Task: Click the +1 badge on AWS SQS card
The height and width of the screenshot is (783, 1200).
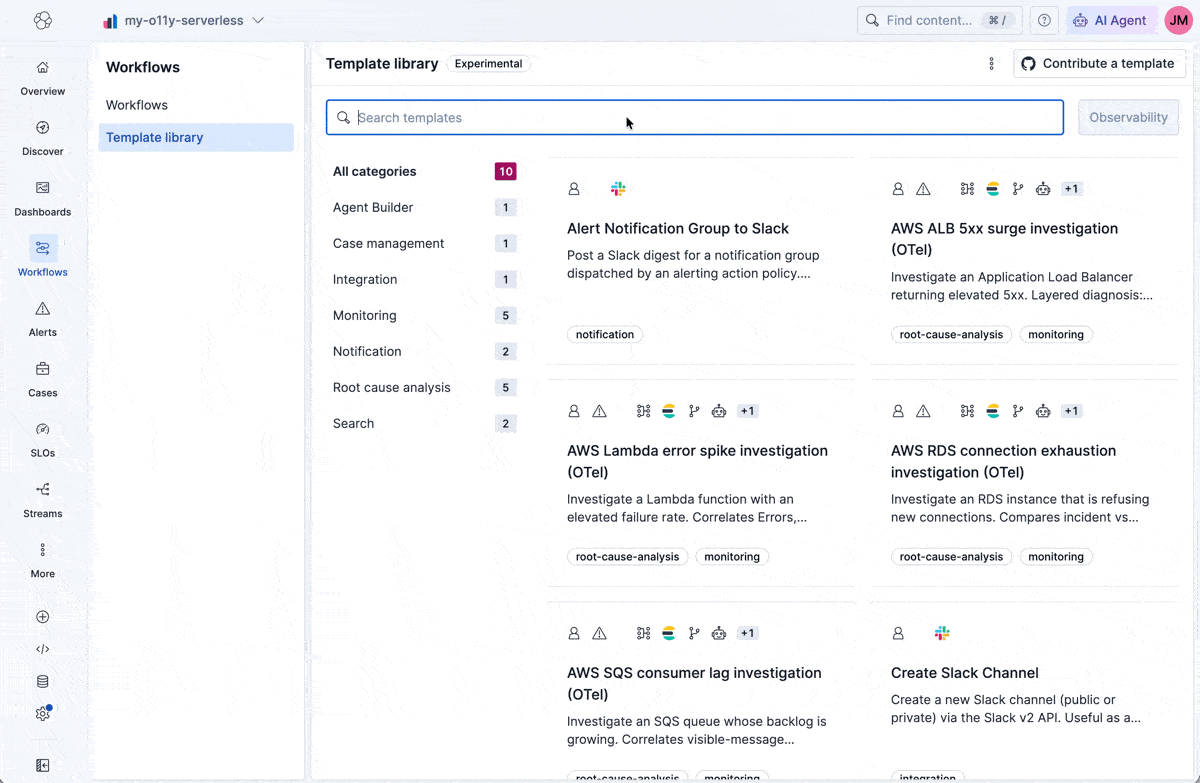Action: (x=747, y=633)
